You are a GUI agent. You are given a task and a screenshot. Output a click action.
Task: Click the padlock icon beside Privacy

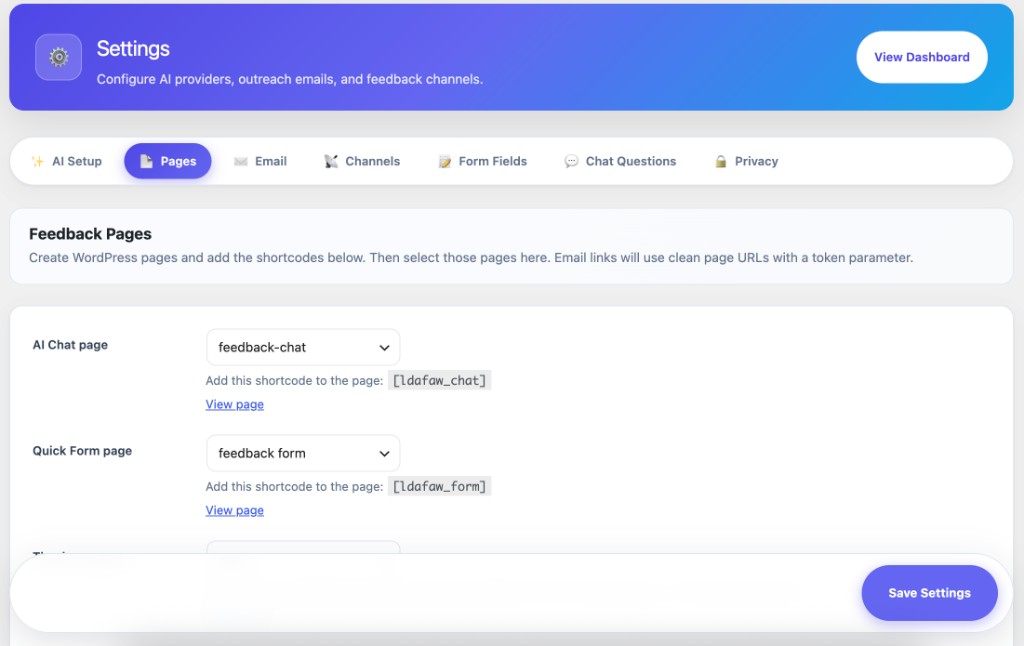click(x=720, y=161)
